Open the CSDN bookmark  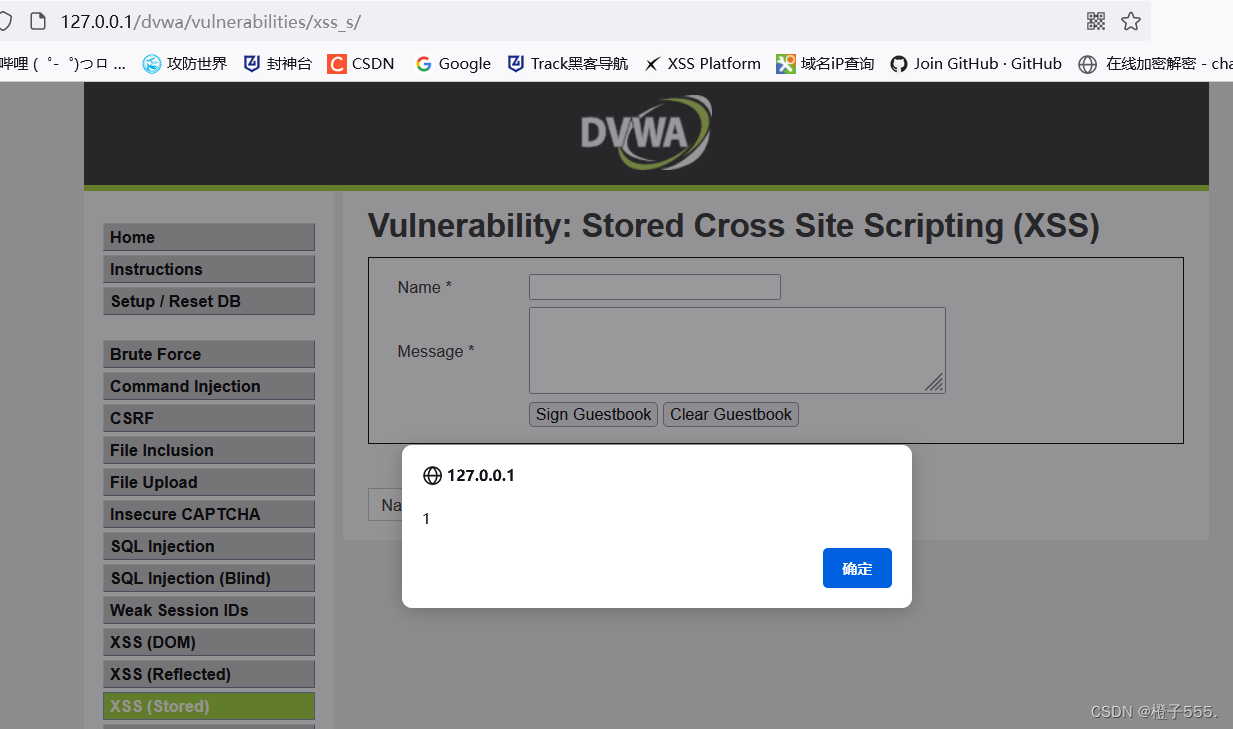pyautogui.click(x=361, y=64)
